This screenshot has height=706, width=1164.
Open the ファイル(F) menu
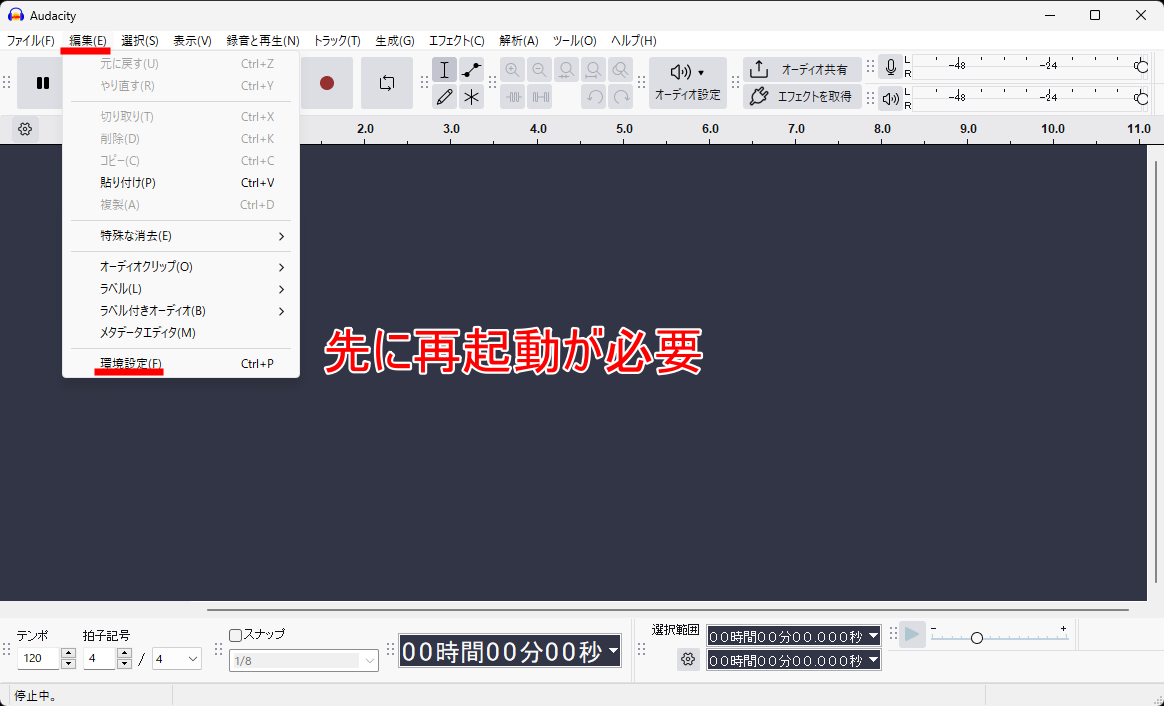tap(30, 41)
